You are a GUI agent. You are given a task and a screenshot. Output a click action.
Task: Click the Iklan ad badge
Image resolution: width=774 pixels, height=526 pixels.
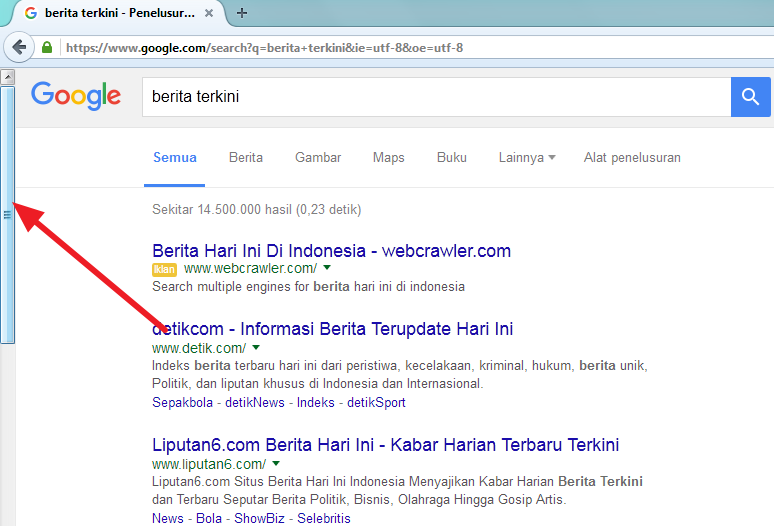[164, 269]
